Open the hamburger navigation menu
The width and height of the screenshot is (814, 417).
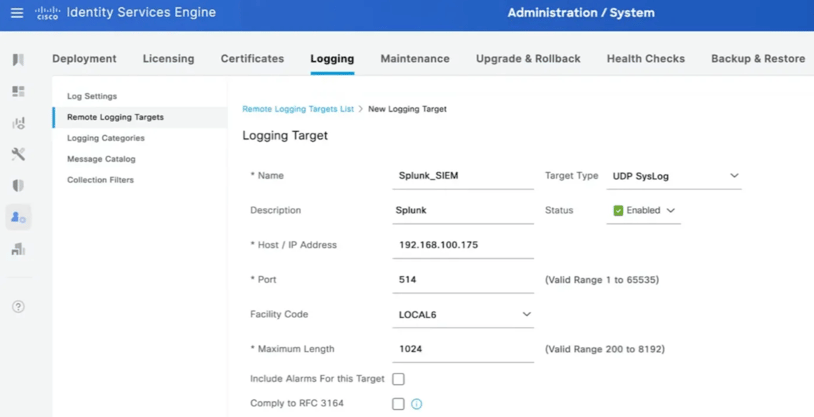pyautogui.click(x=17, y=12)
